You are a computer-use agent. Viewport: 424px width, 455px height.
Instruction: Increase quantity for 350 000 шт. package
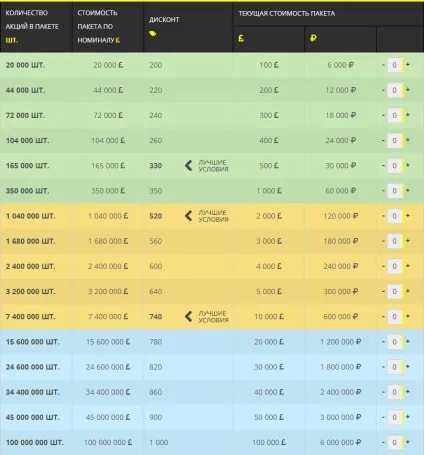[408, 190]
